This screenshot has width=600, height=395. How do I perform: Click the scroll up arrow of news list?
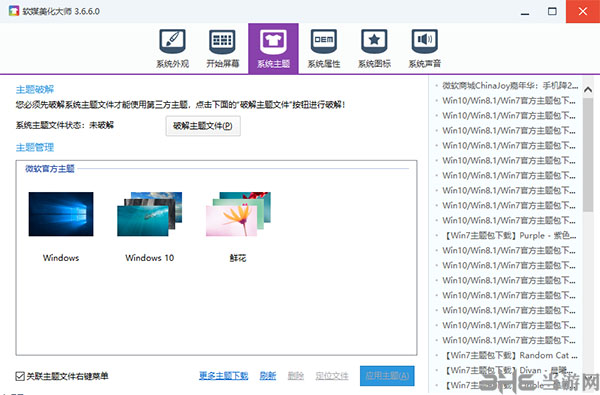pos(588,90)
